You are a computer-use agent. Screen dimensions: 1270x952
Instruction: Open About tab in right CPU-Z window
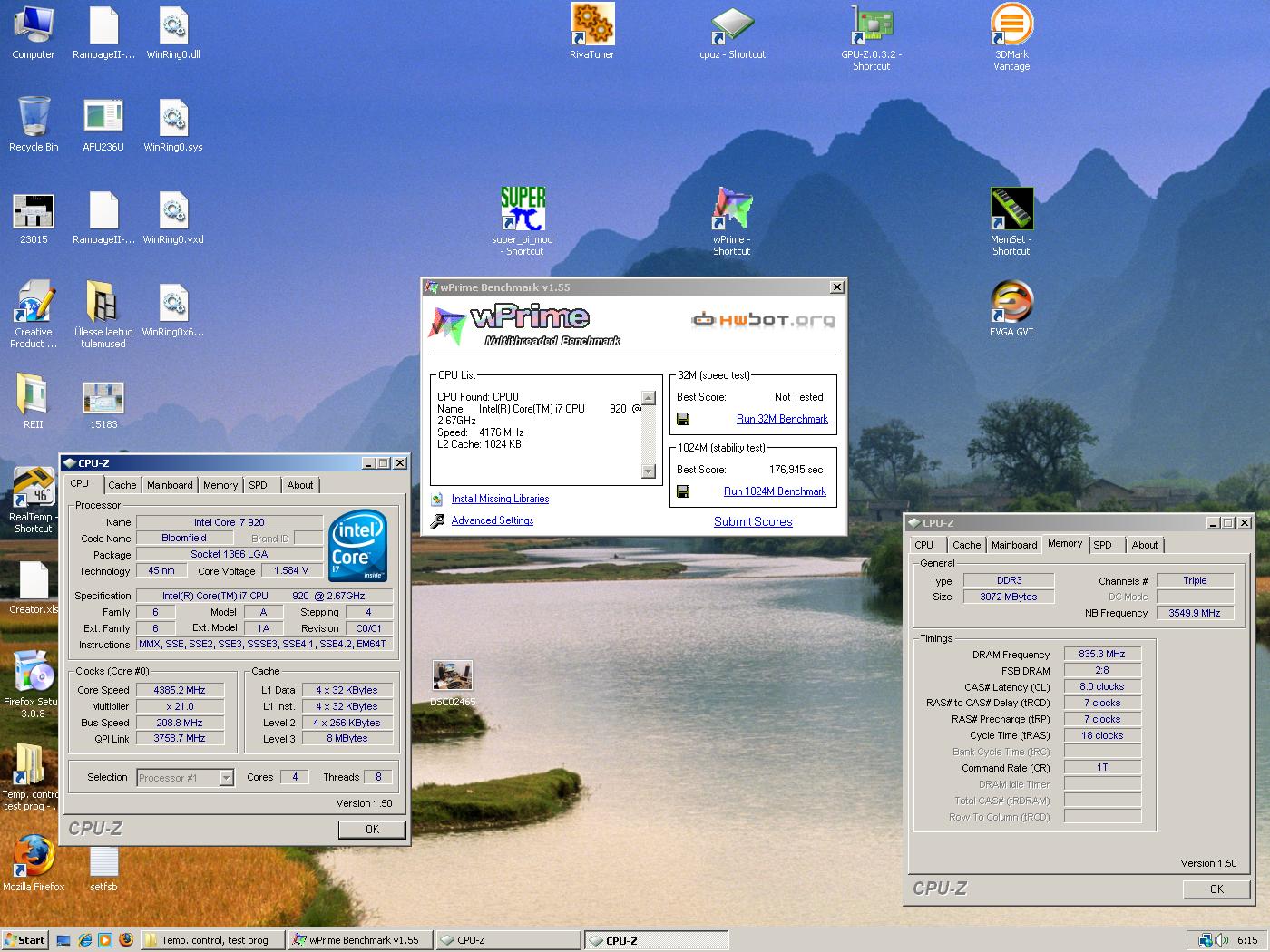(x=1145, y=545)
